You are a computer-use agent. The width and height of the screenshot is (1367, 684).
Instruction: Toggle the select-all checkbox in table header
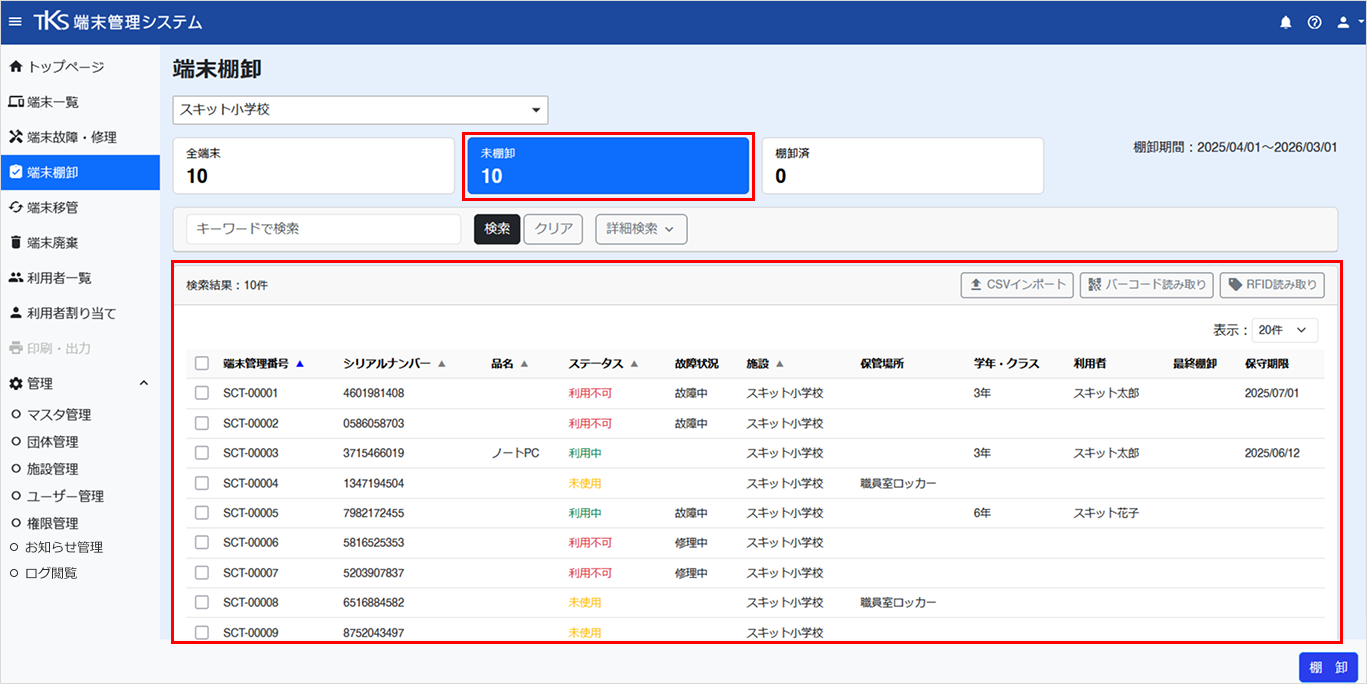coord(202,363)
